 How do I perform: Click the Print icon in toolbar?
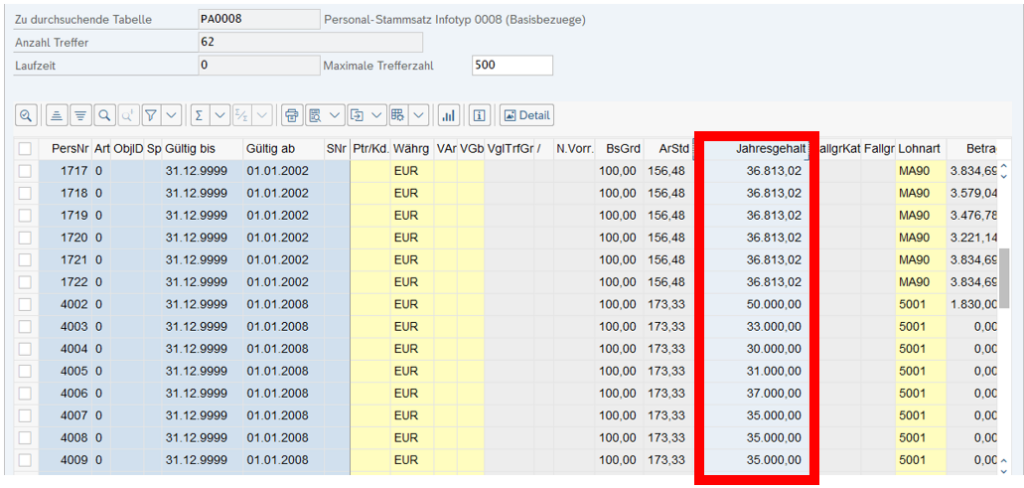[x=292, y=116]
